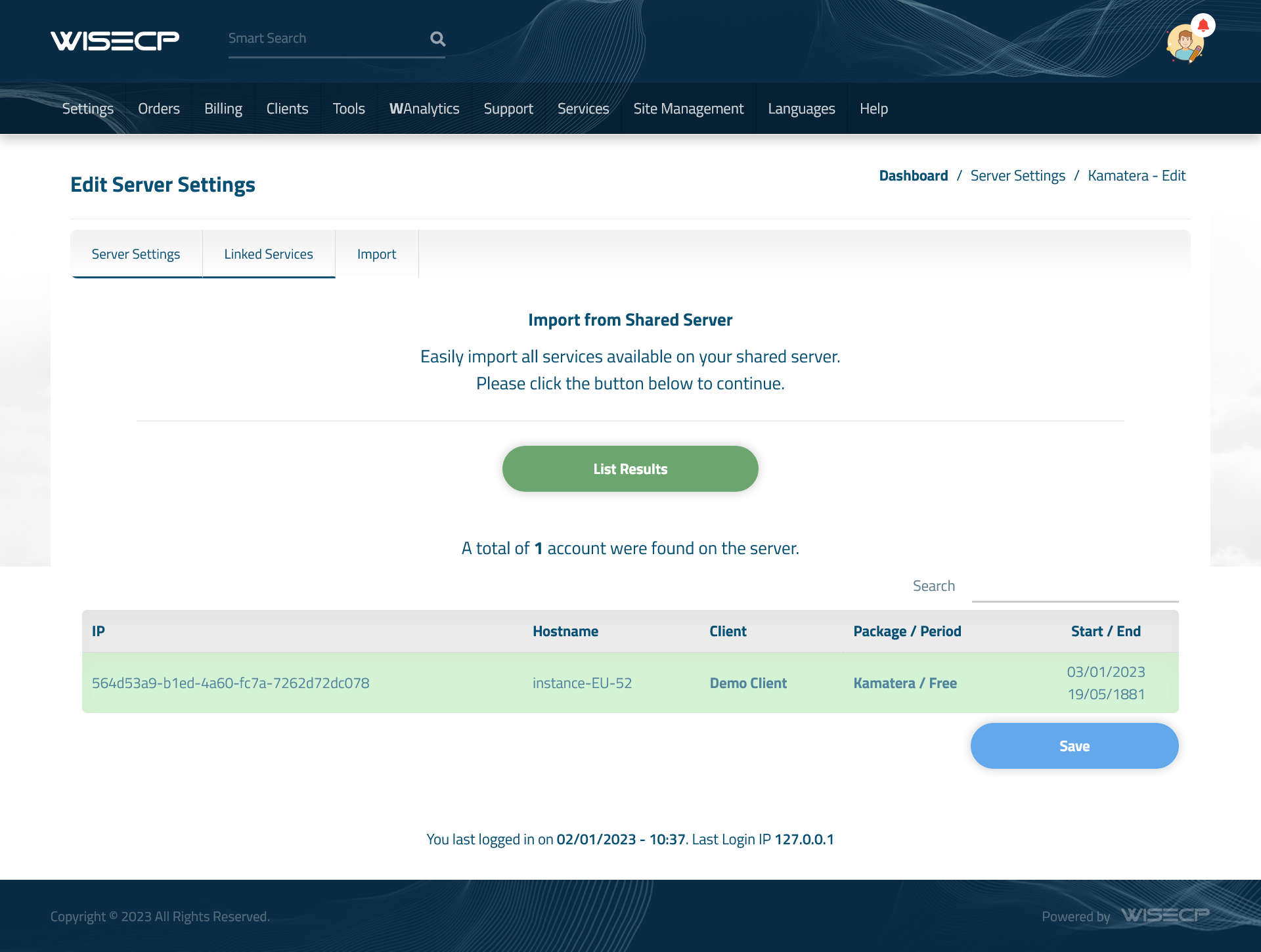1261x952 pixels.
Task: Click the Server Settings breadcrumb link
Action: (1018, 175)
